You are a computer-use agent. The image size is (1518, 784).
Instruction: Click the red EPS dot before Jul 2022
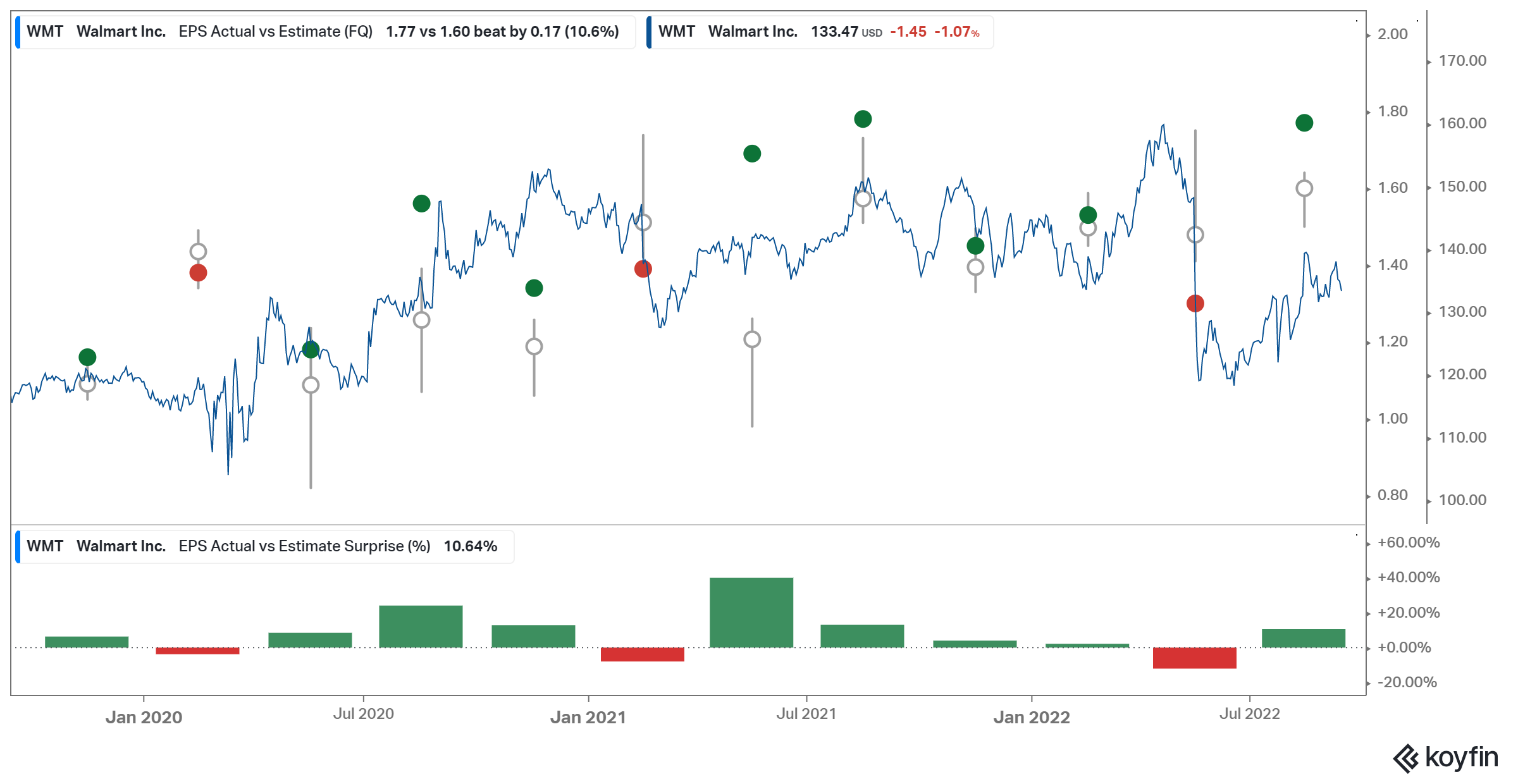coord(1195,303)
